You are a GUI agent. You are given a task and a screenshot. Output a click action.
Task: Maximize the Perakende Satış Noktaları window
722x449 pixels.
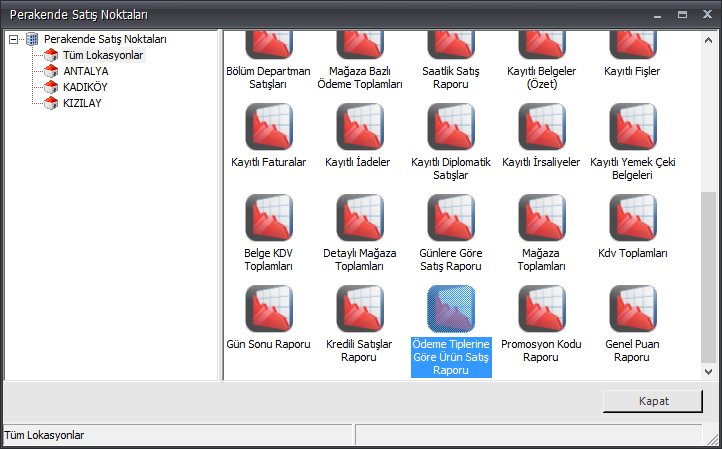pos(682,15)
